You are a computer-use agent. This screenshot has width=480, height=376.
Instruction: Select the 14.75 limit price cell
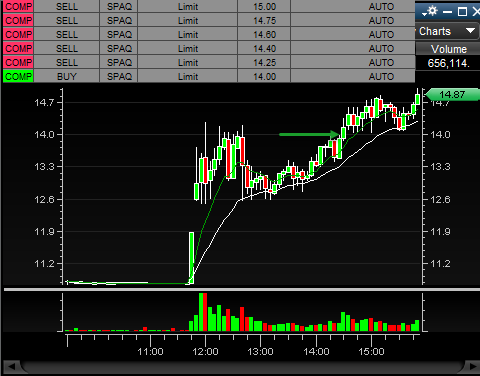(264, 21)
